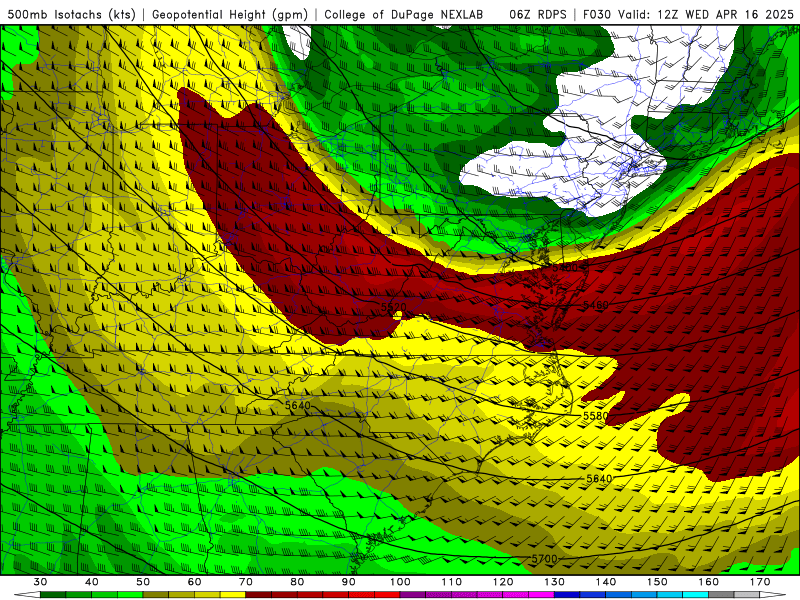Click the 'College of DuPage NEXLAB' header text
The image size is (800, 600).
pos(404,14)
